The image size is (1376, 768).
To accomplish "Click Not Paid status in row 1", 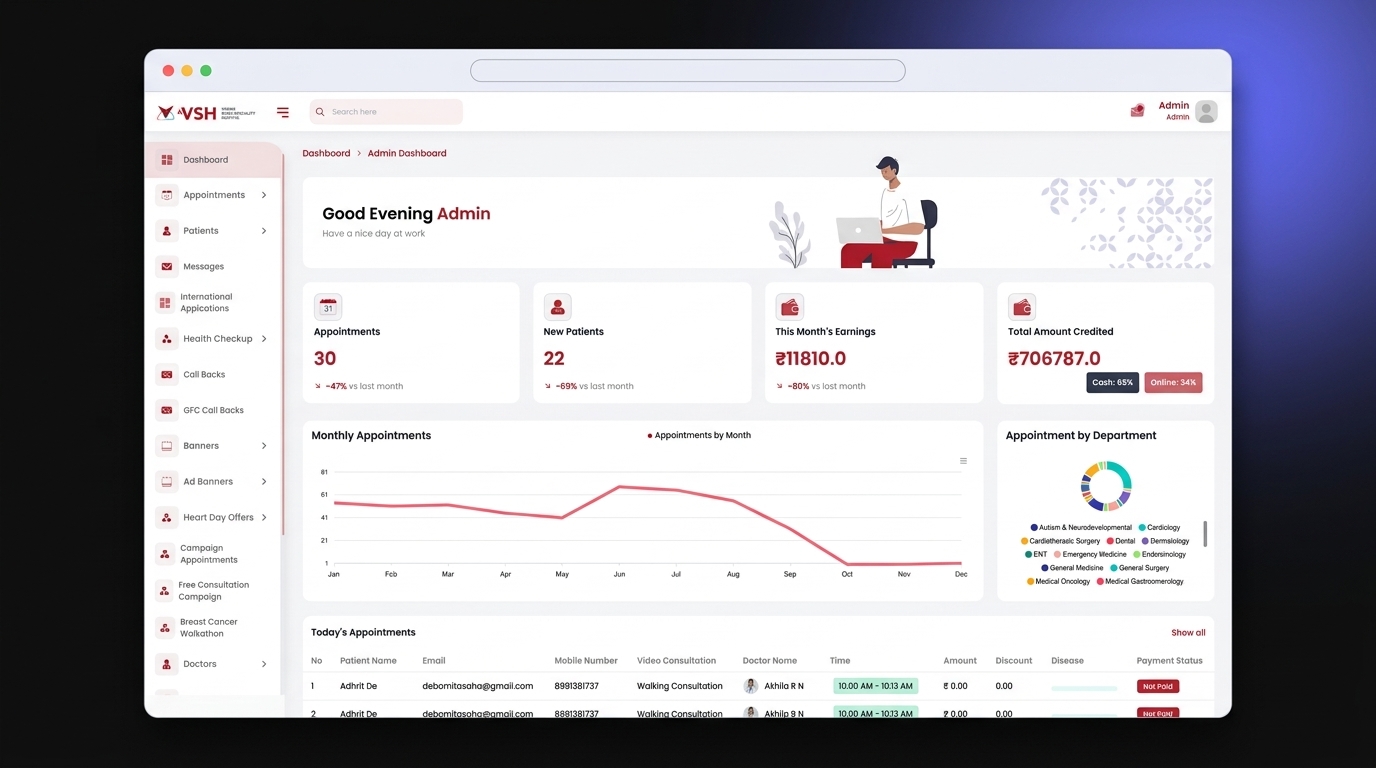I will coord(1158,687).
